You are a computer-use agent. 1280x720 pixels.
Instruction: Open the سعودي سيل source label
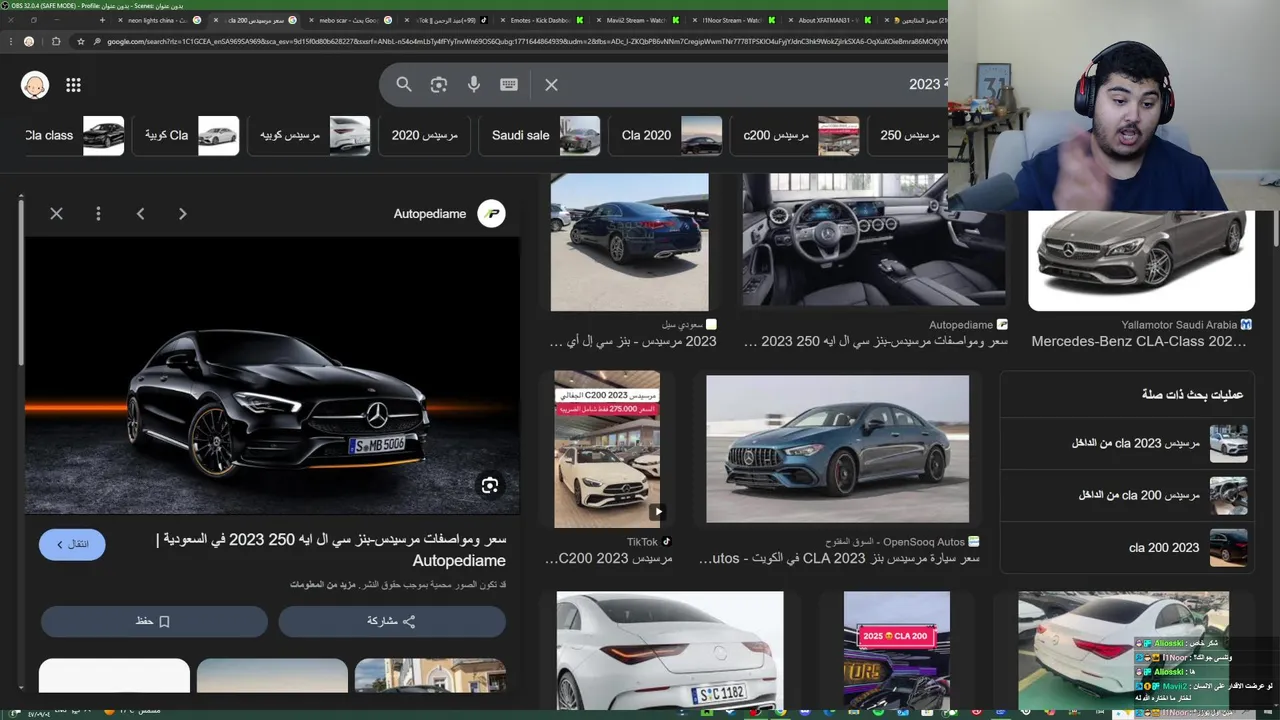(689, 325)
